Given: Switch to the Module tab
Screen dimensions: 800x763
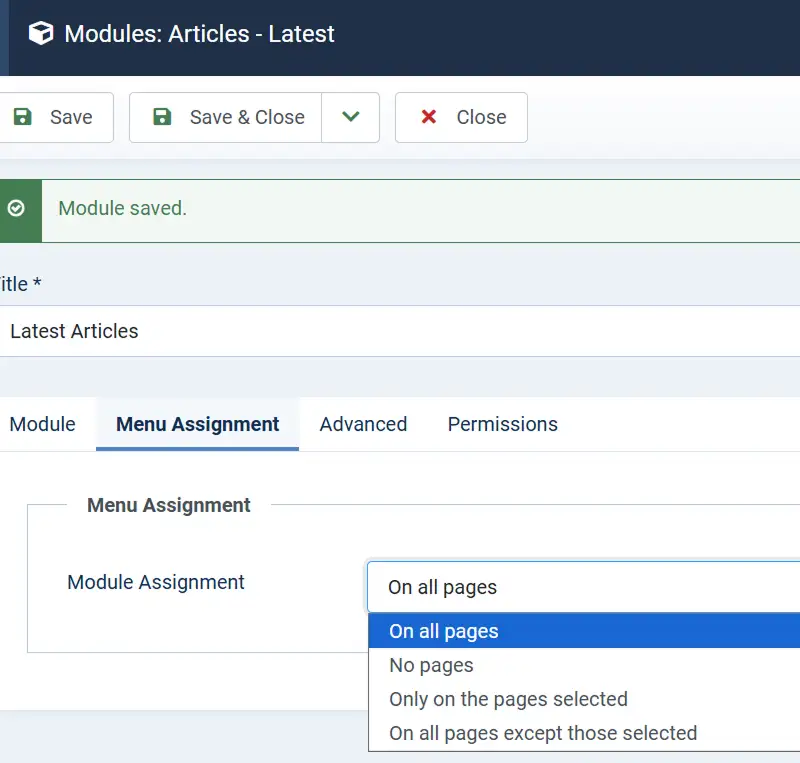Looking at the screenshot, I should tap(43, 424).
